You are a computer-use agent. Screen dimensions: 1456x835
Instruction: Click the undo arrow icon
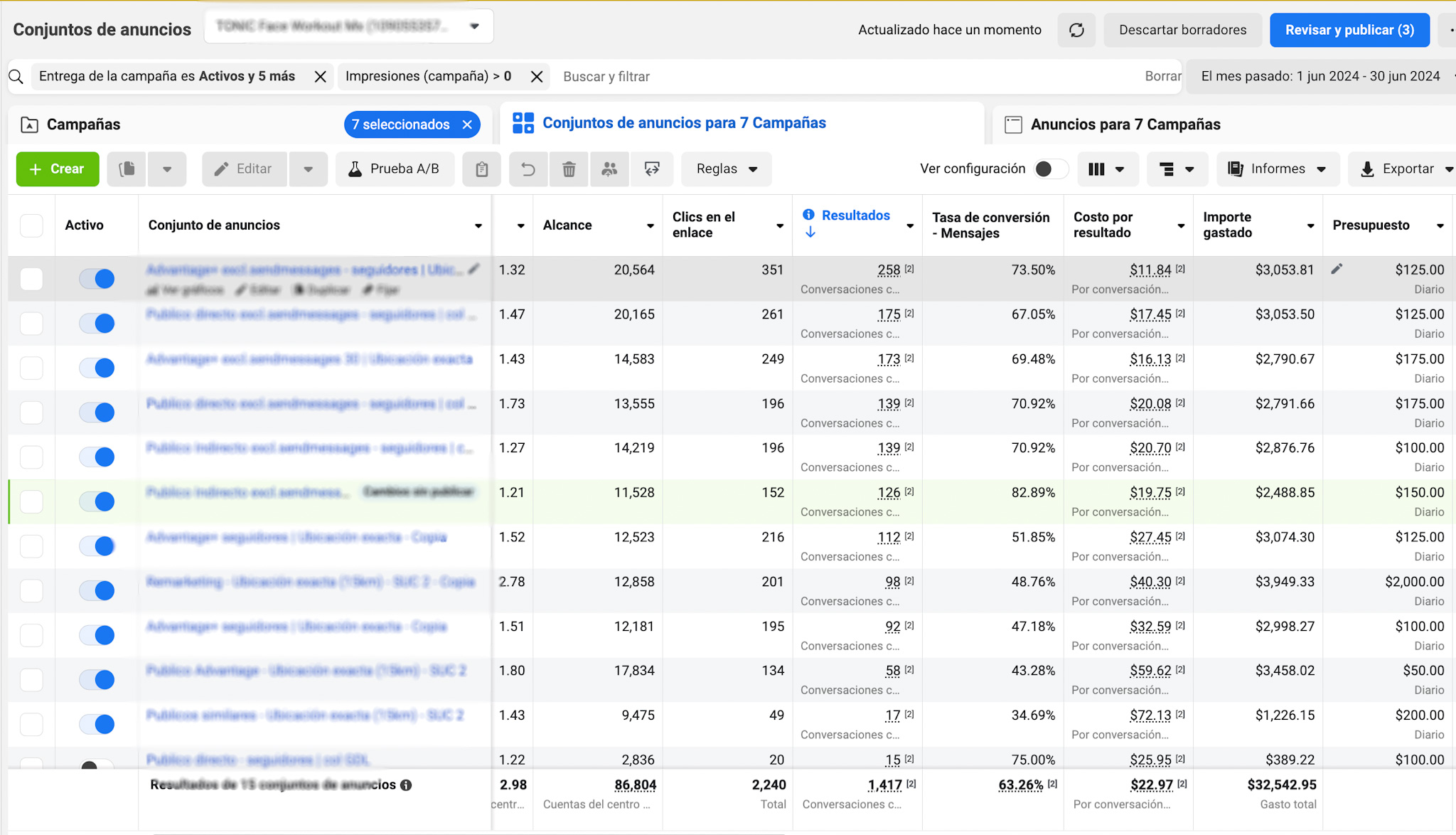[528, 169]
